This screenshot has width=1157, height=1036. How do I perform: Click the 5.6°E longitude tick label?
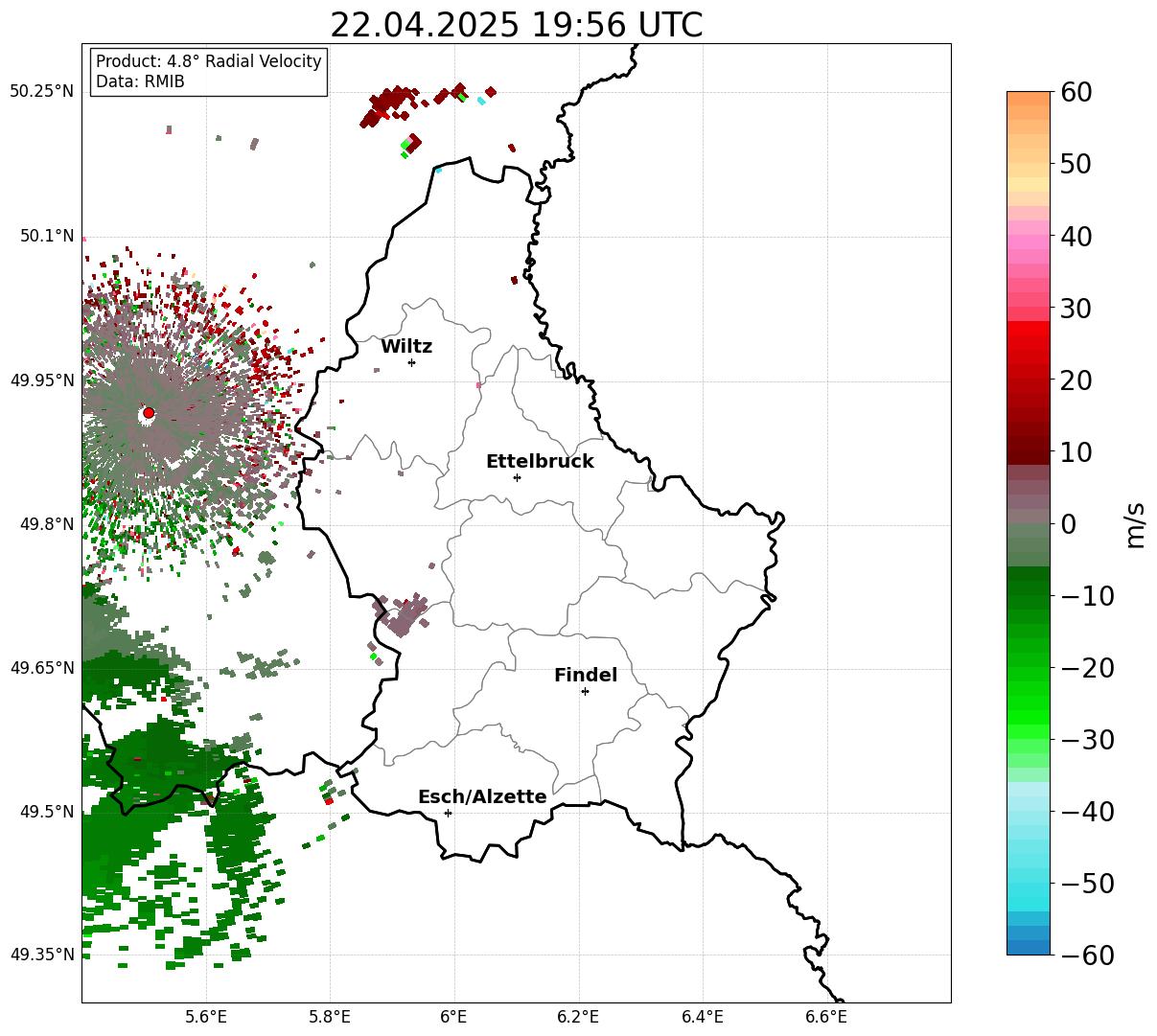[206, 1018]
